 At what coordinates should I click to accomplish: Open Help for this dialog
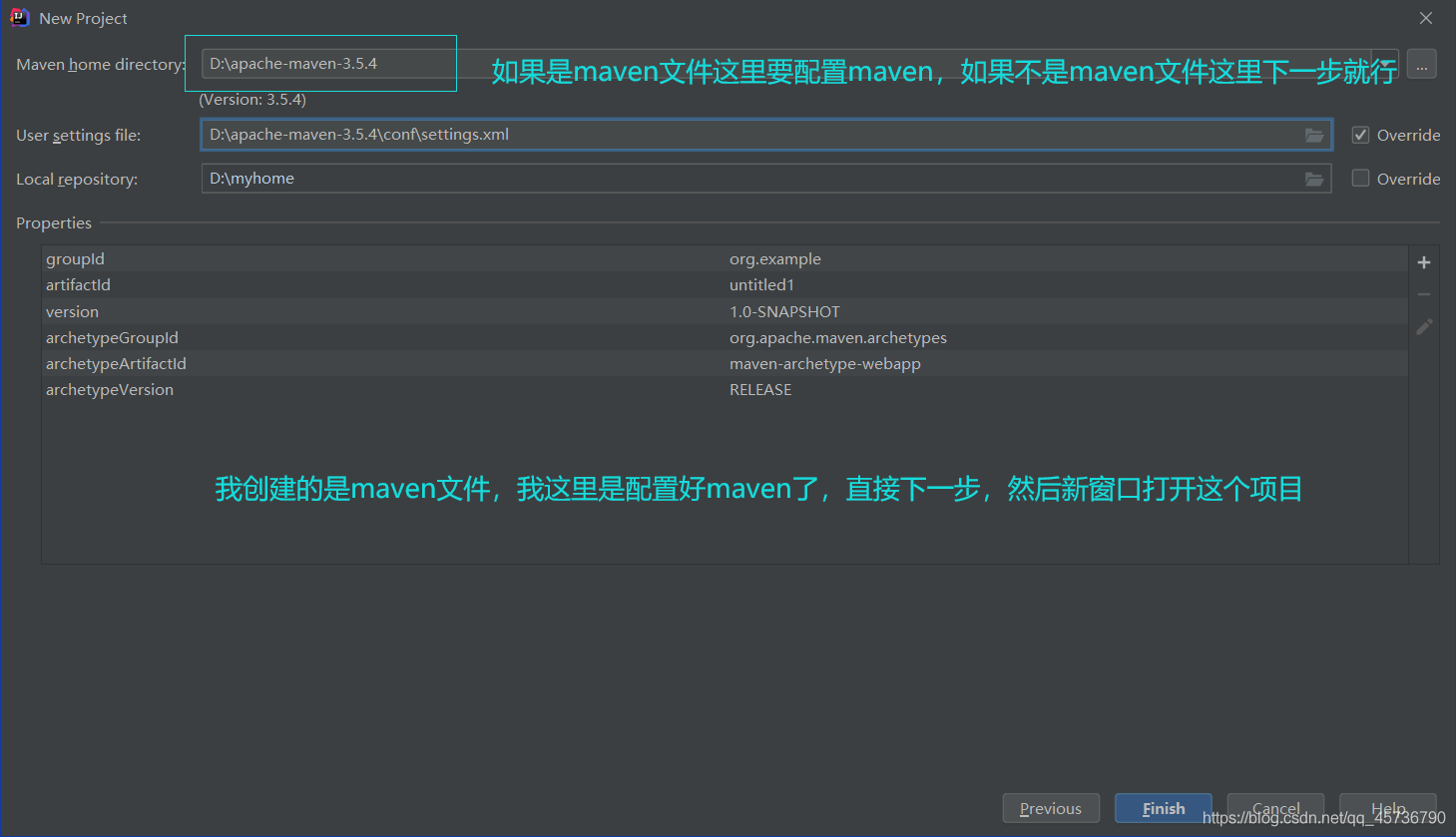click(x=1388, y=808)
